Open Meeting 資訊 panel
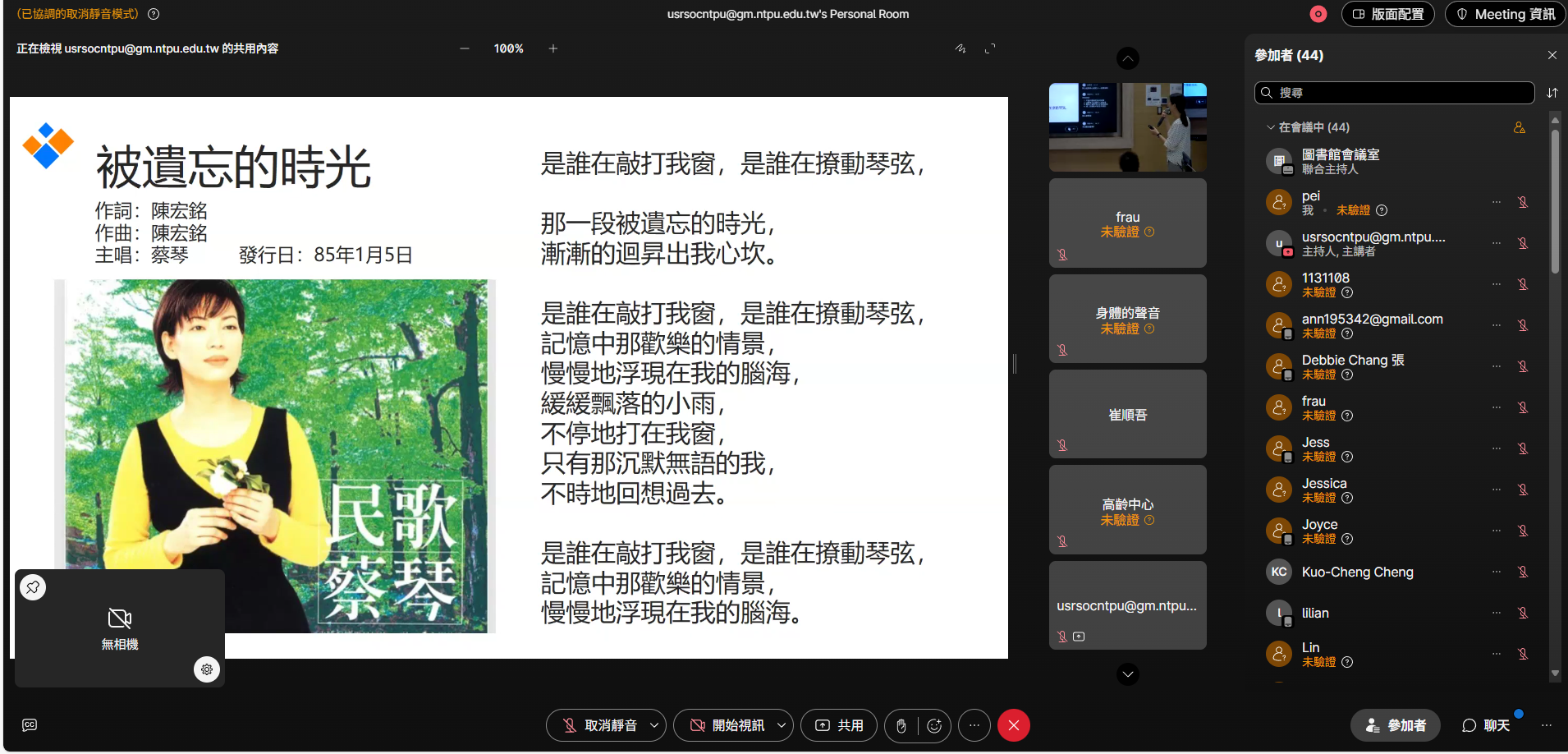This screenshot has width=1568, height=754. (1506, 14)
